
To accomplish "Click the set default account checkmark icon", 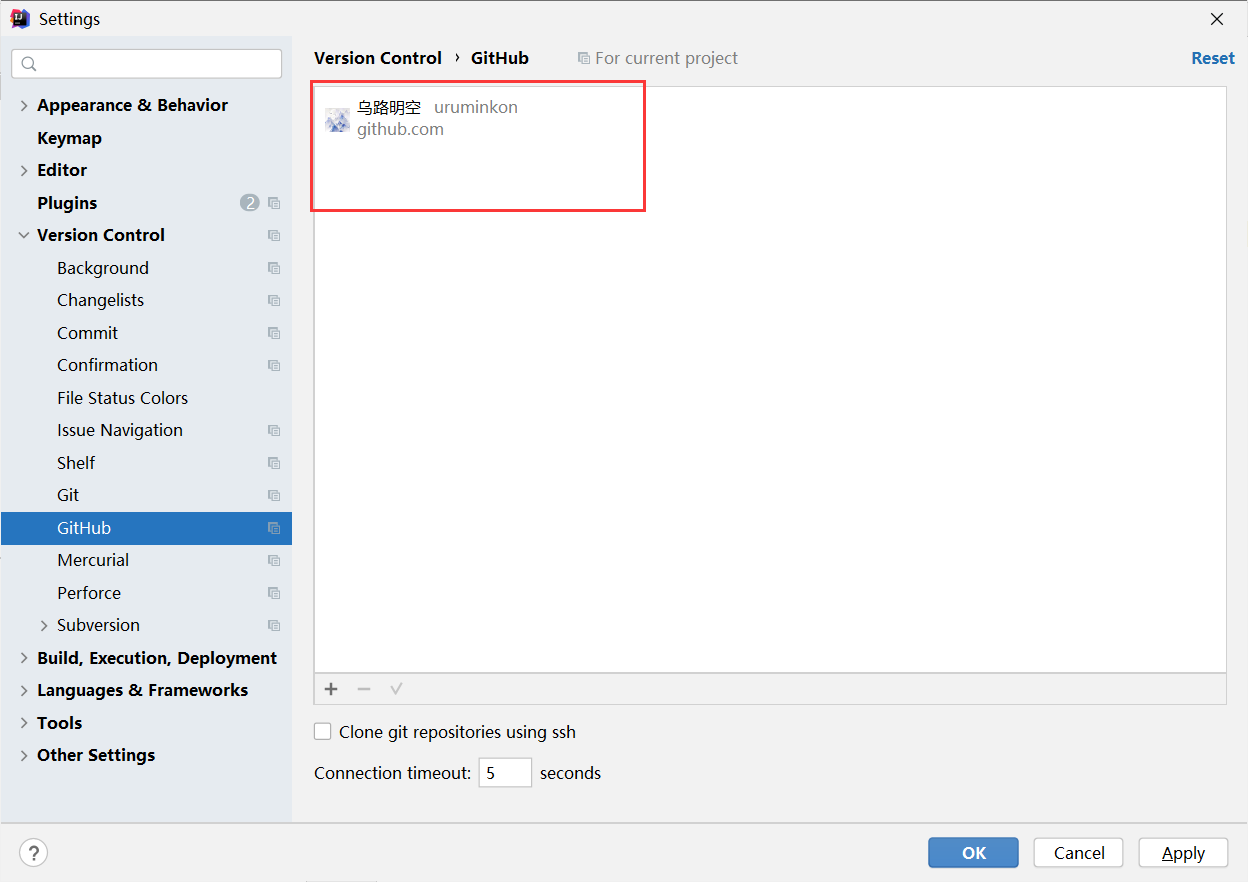I will click(x=396, y=689).
